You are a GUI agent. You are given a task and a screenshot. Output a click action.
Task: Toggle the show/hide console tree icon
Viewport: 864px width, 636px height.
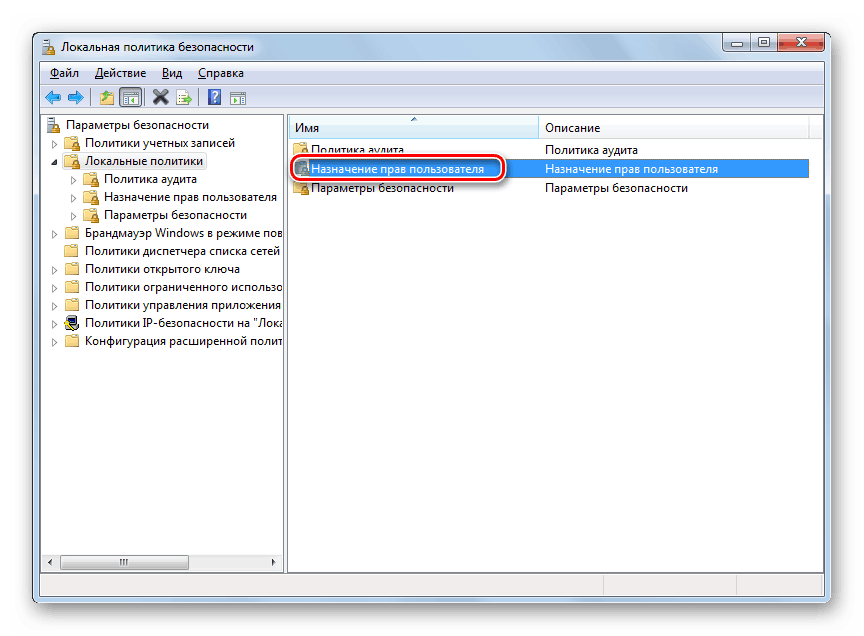131,98
